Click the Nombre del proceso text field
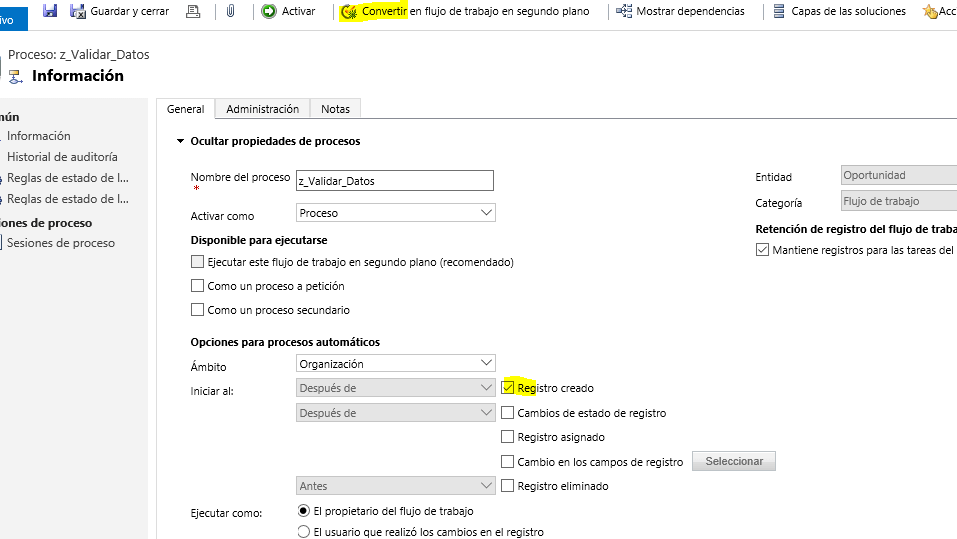Image resolution: width=957 pixels, height=539 pixels. pyautogui.click(x=394, y=181)
